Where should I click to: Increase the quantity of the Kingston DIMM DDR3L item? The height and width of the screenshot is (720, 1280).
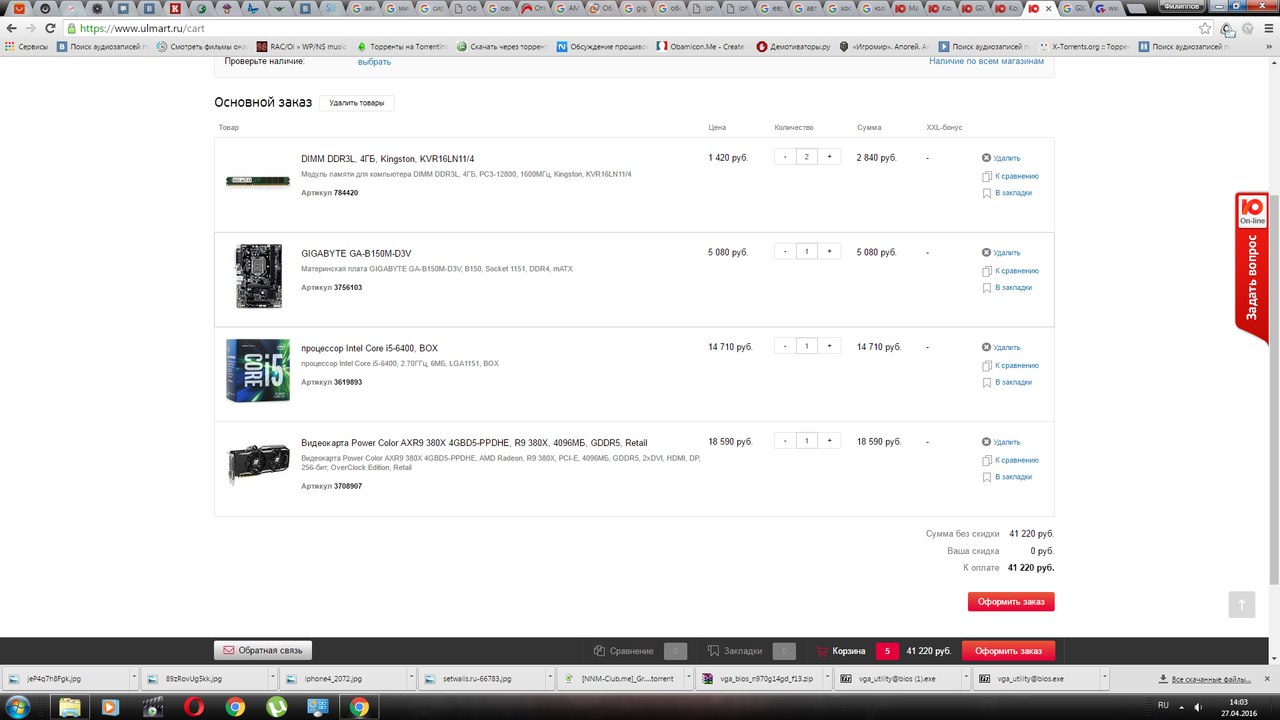click(x=829, y=157)
